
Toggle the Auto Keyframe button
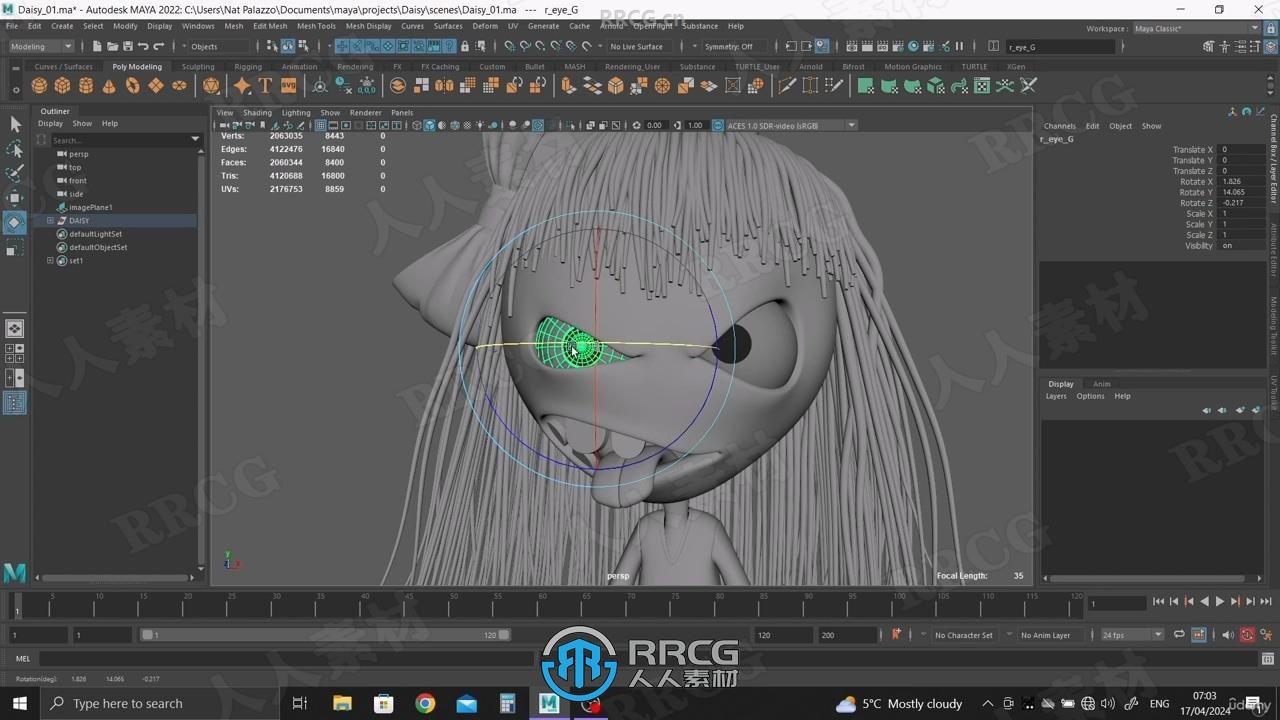point(1247,634)
